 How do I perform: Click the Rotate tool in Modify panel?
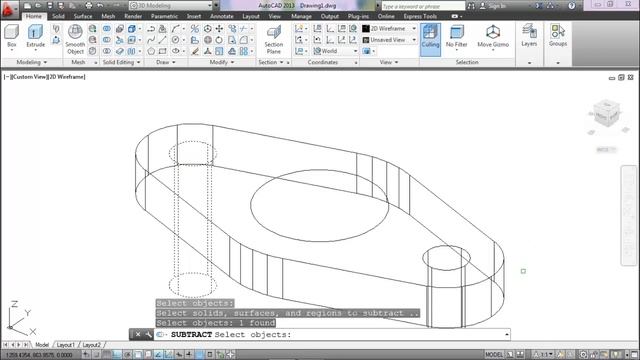coord(219,40)
